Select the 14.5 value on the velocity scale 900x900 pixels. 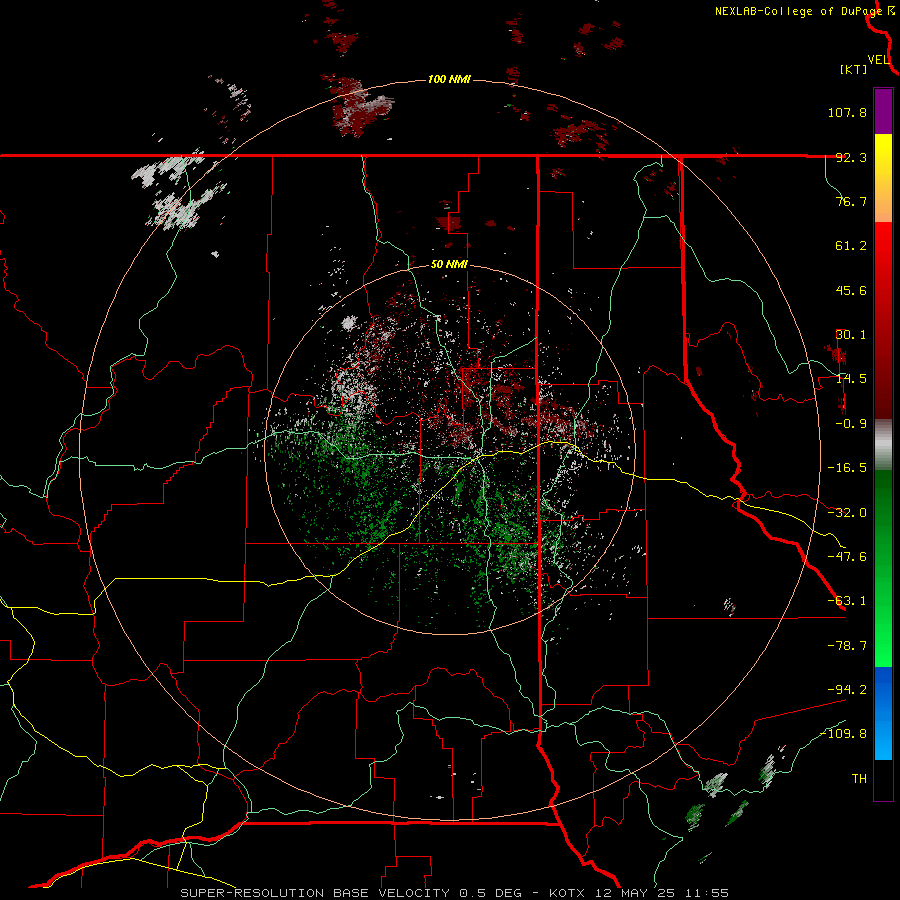pyautogui.click(x=851, y=379)
